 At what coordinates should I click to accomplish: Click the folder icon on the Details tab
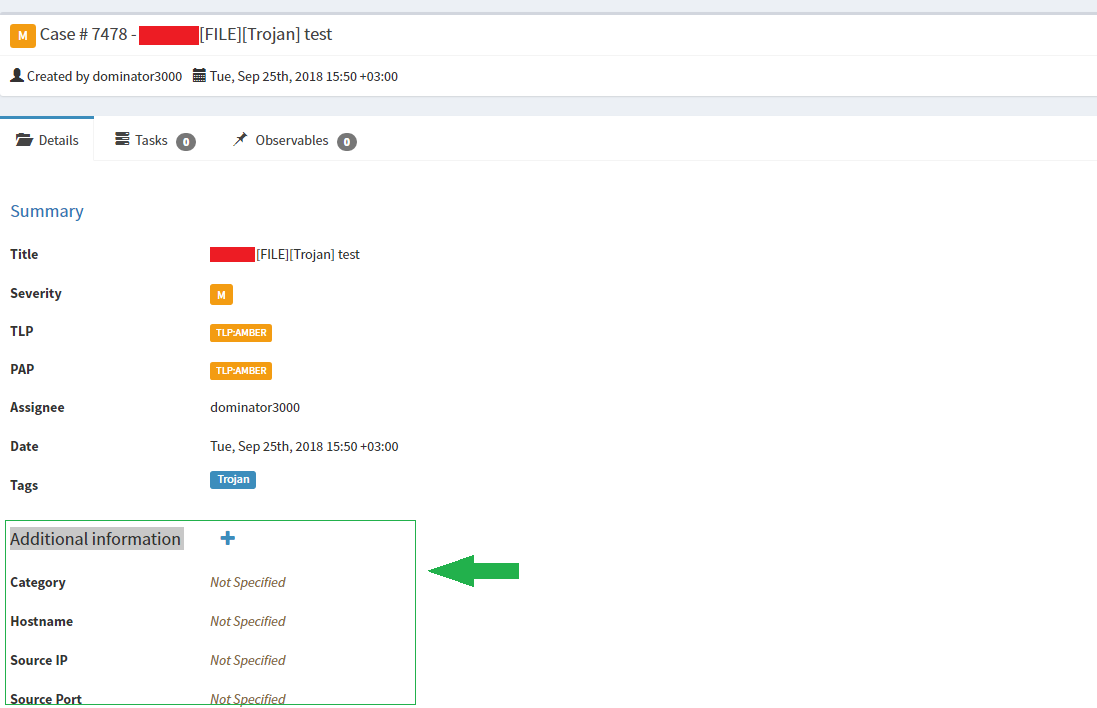[x=24, y=140]
